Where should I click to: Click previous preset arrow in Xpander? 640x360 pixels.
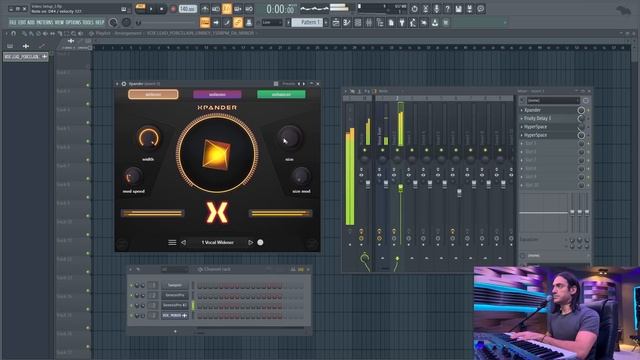click(183, 242)
